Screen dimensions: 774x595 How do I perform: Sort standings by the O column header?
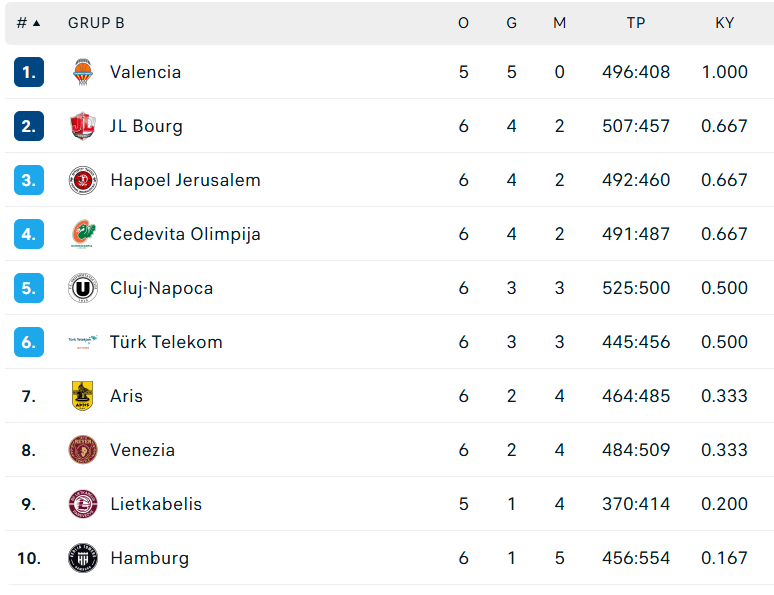(463, 23)
